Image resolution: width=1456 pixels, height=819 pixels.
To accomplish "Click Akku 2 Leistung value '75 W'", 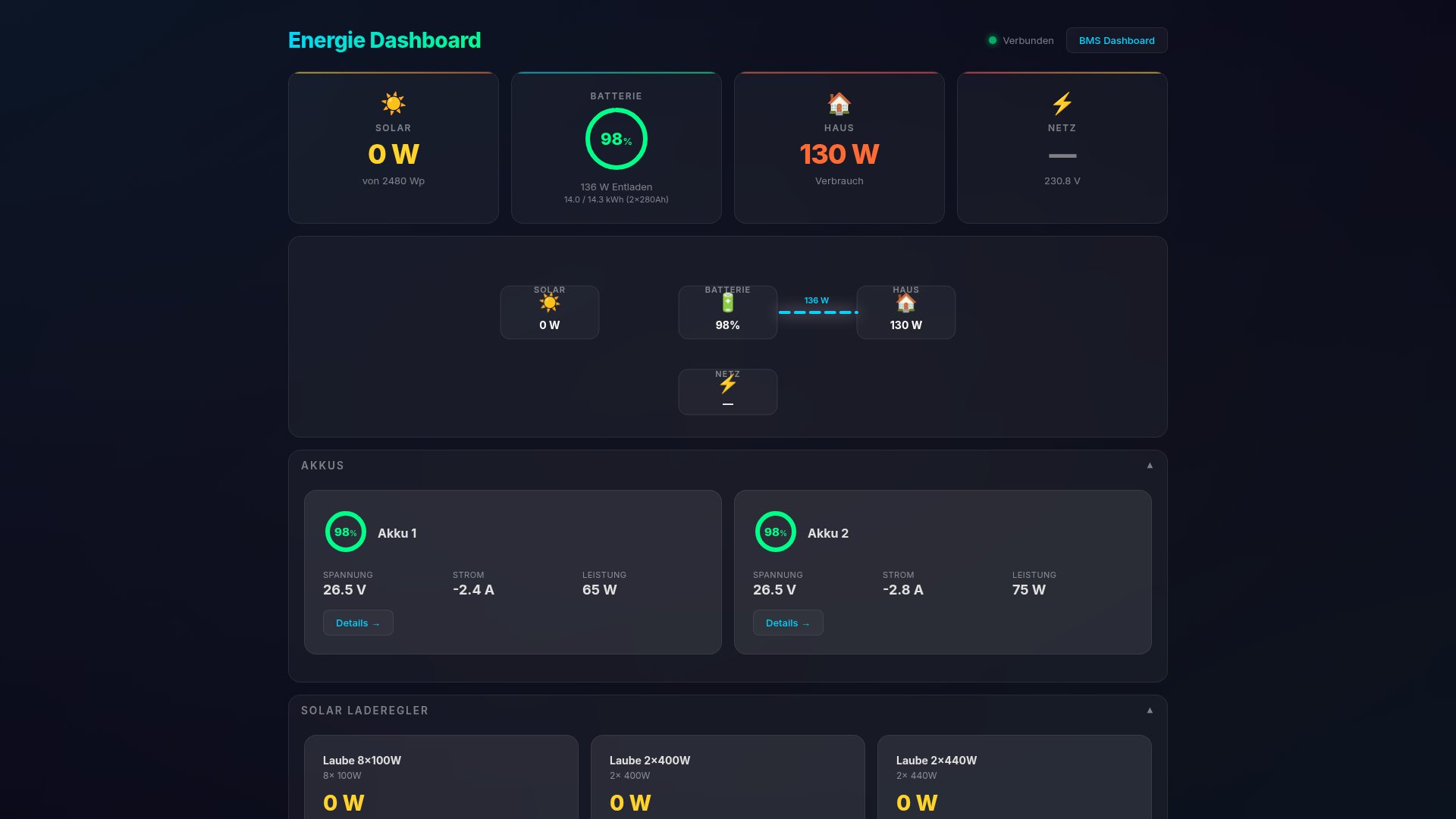I will click(x=1028, y=589).
